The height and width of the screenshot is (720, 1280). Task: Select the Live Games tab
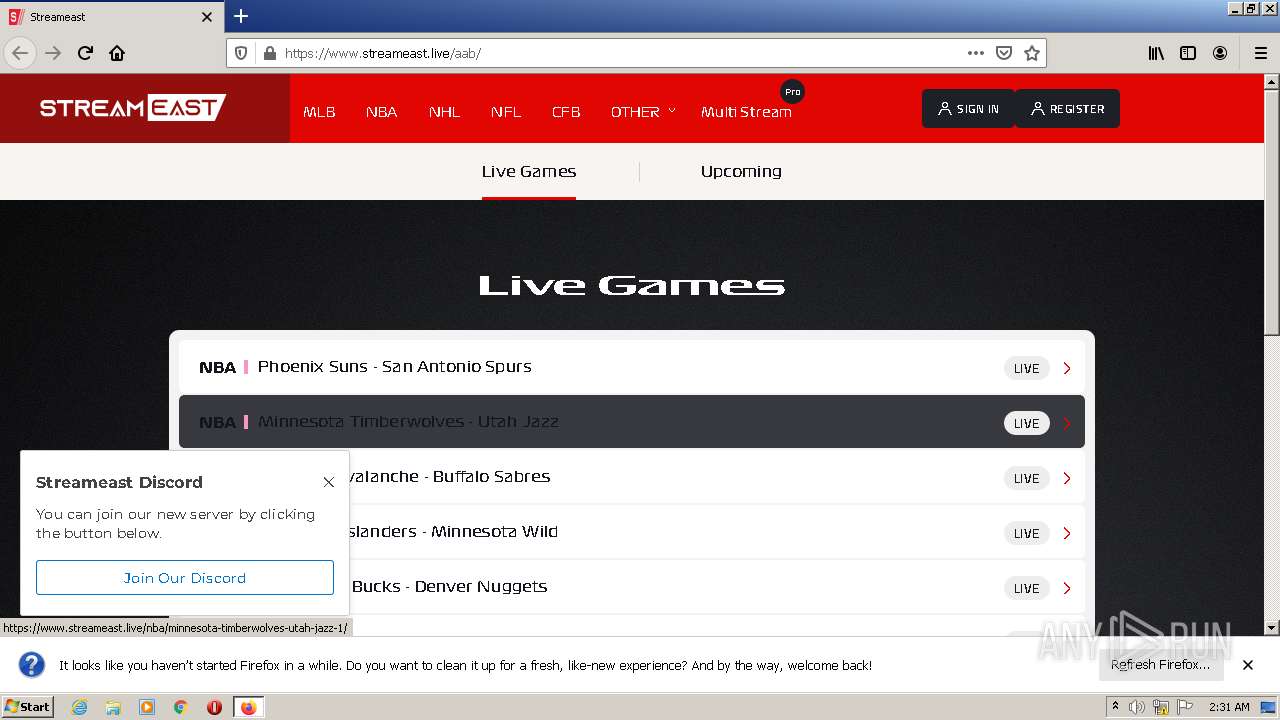coord(528,171)
